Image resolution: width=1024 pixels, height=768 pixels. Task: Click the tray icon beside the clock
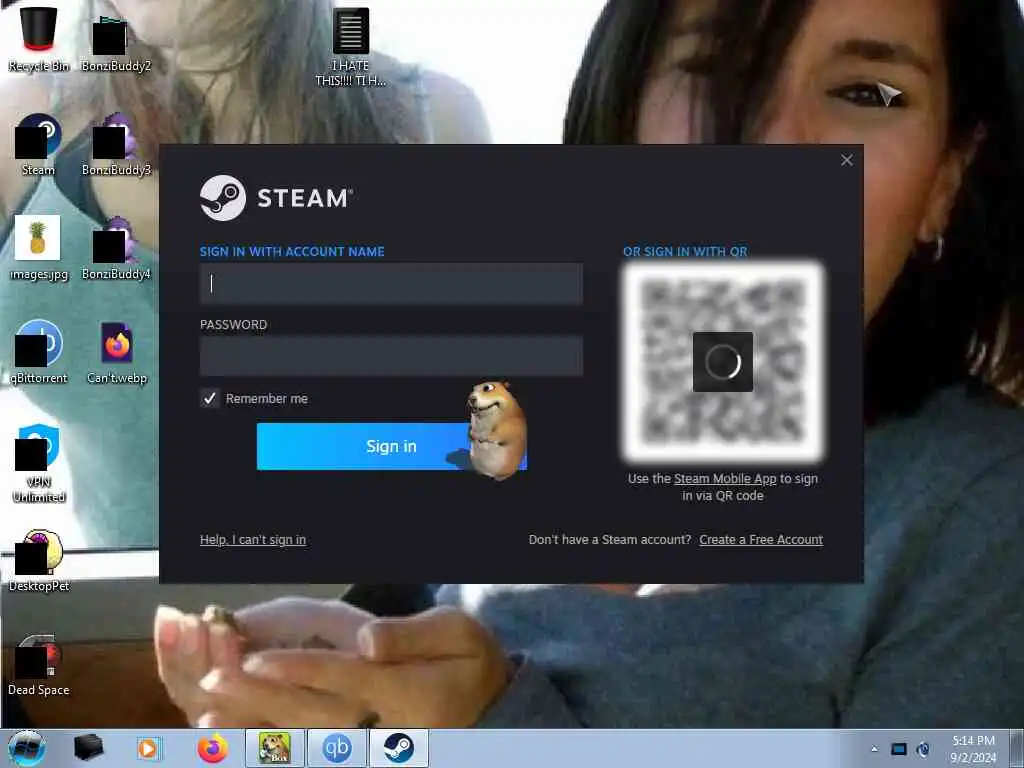923,749
